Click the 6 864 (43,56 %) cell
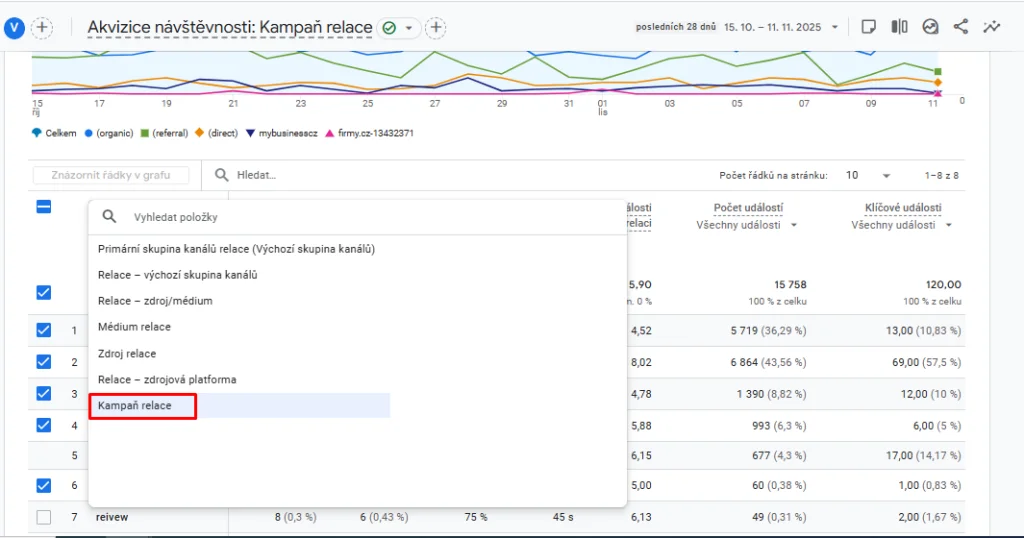 click(x=768, y=362)
